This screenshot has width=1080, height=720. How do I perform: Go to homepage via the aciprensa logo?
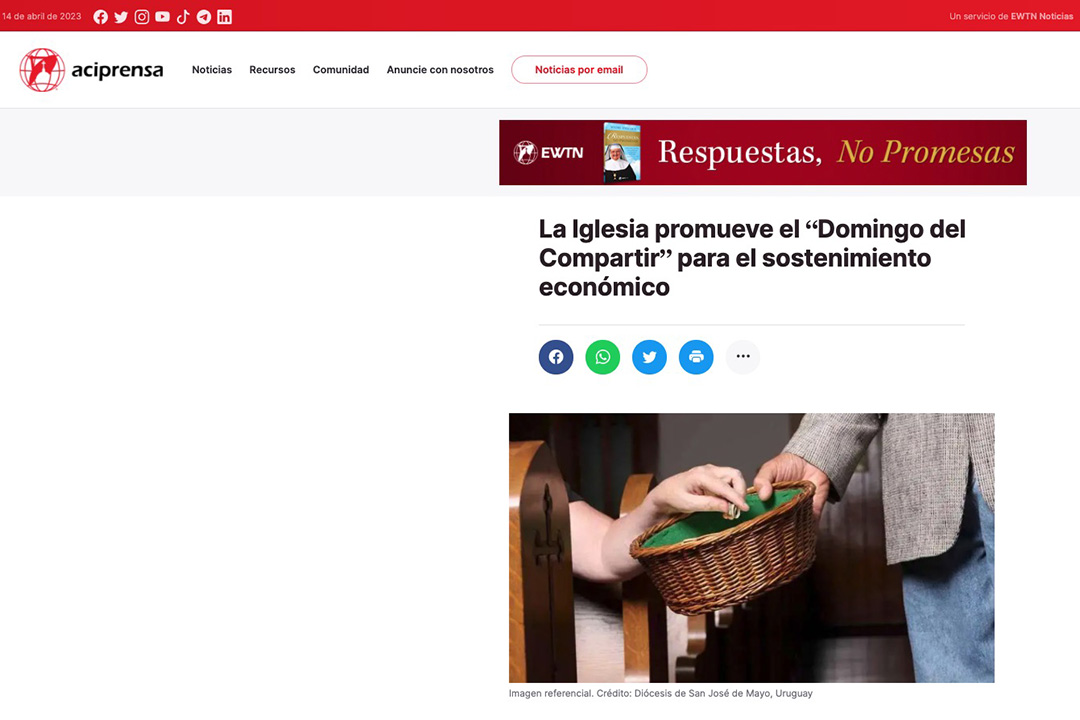[x=92, y=70]
